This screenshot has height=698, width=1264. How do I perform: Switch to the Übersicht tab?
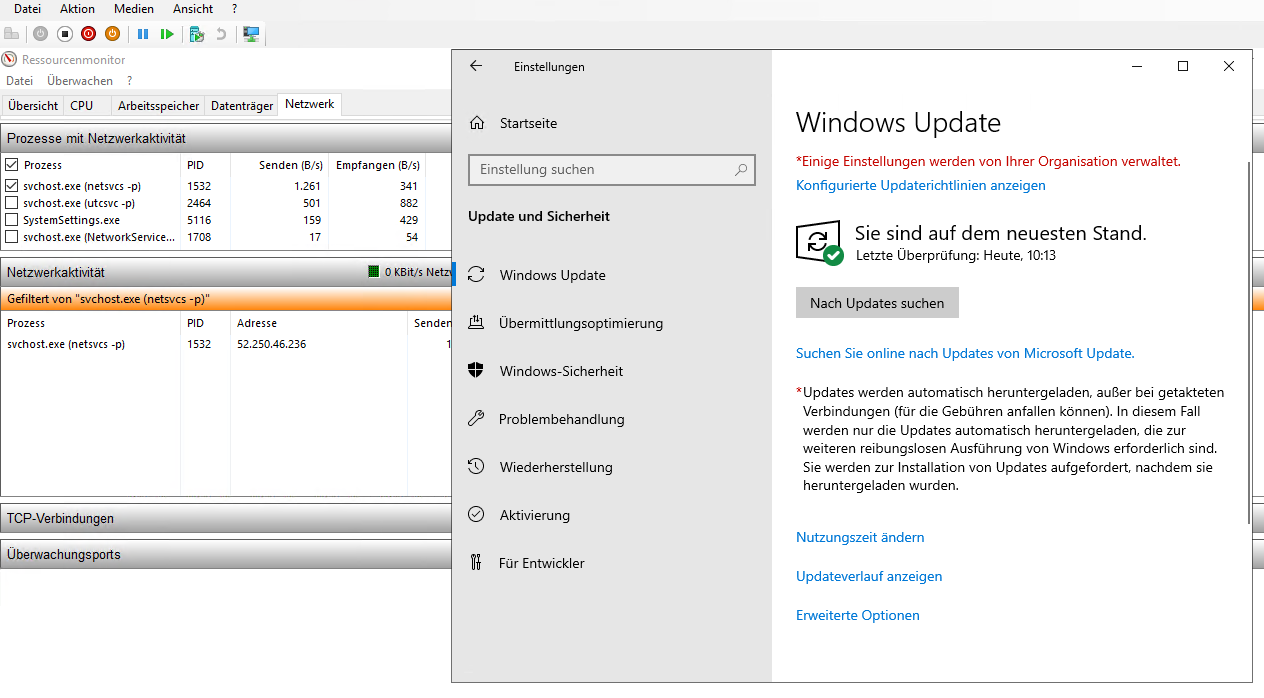point(33,105)
